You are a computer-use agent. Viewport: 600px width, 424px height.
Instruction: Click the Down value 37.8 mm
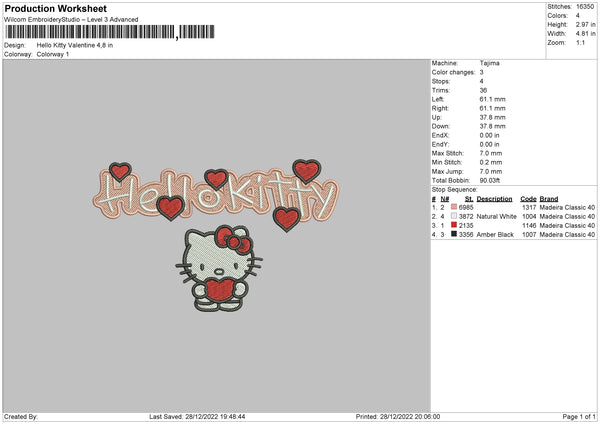point(492,126)
